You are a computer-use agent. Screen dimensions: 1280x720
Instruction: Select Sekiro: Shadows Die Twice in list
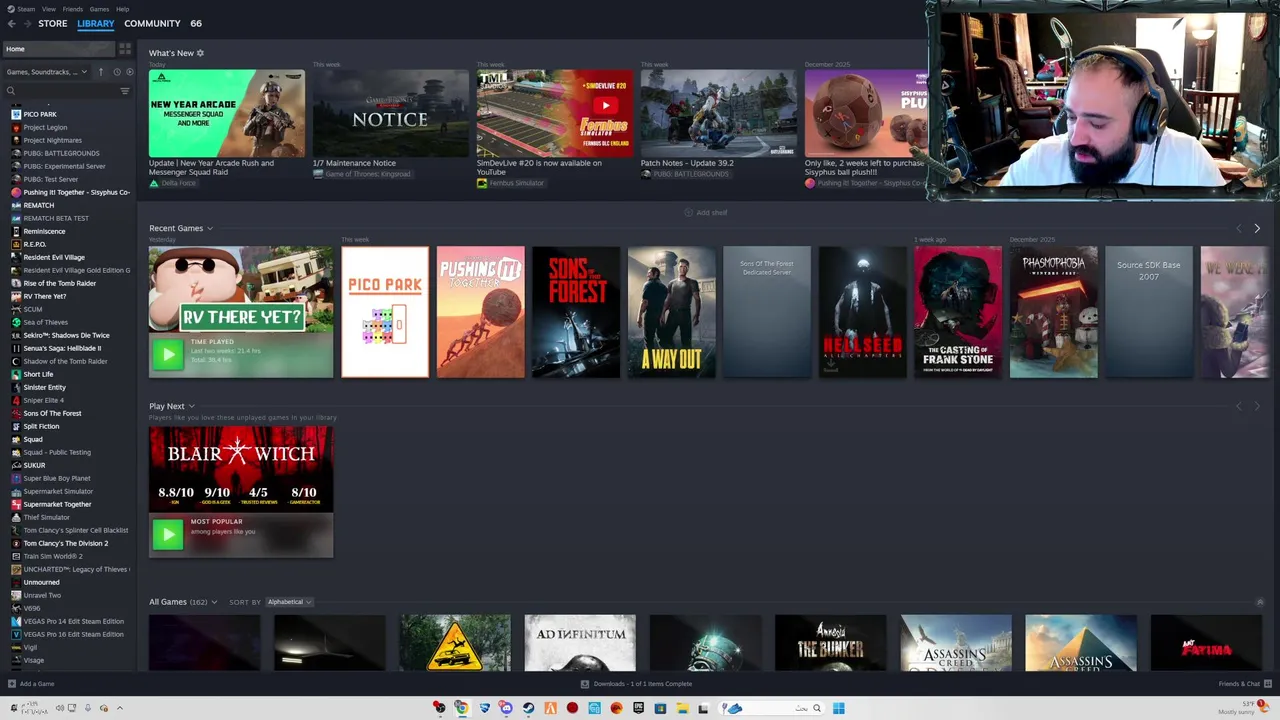click(68, 335)
